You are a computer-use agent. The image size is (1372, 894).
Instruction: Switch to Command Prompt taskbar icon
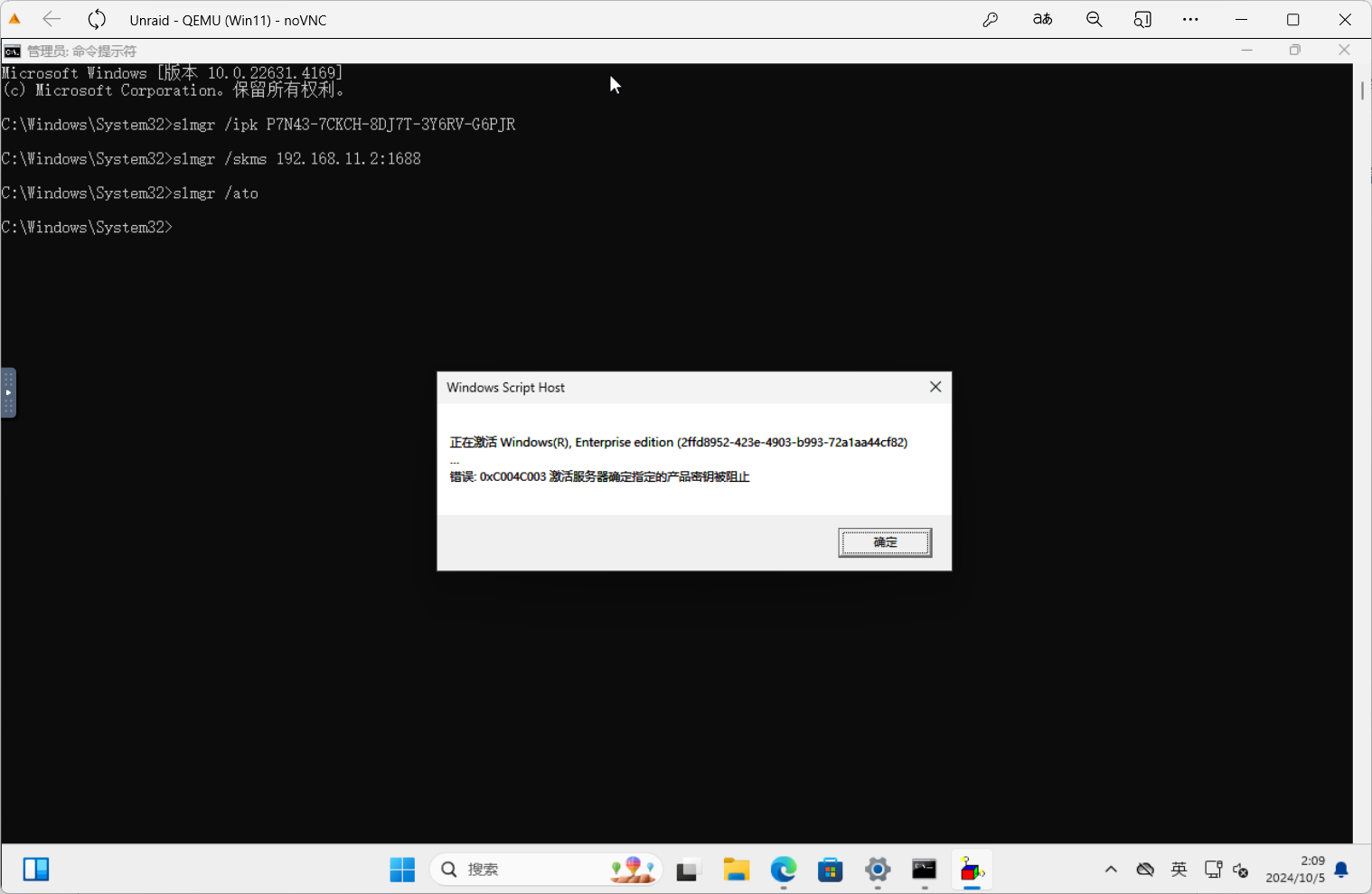click(925, 870)
